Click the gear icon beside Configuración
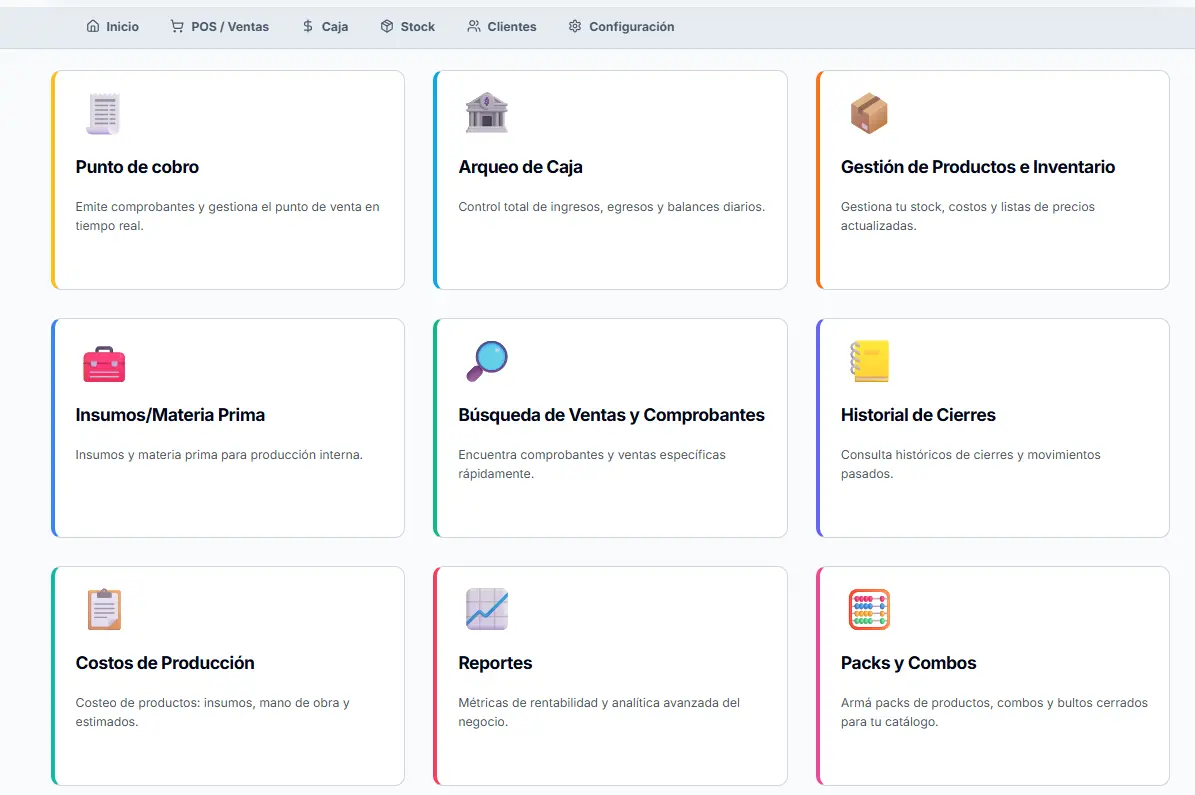 [575, 26]
